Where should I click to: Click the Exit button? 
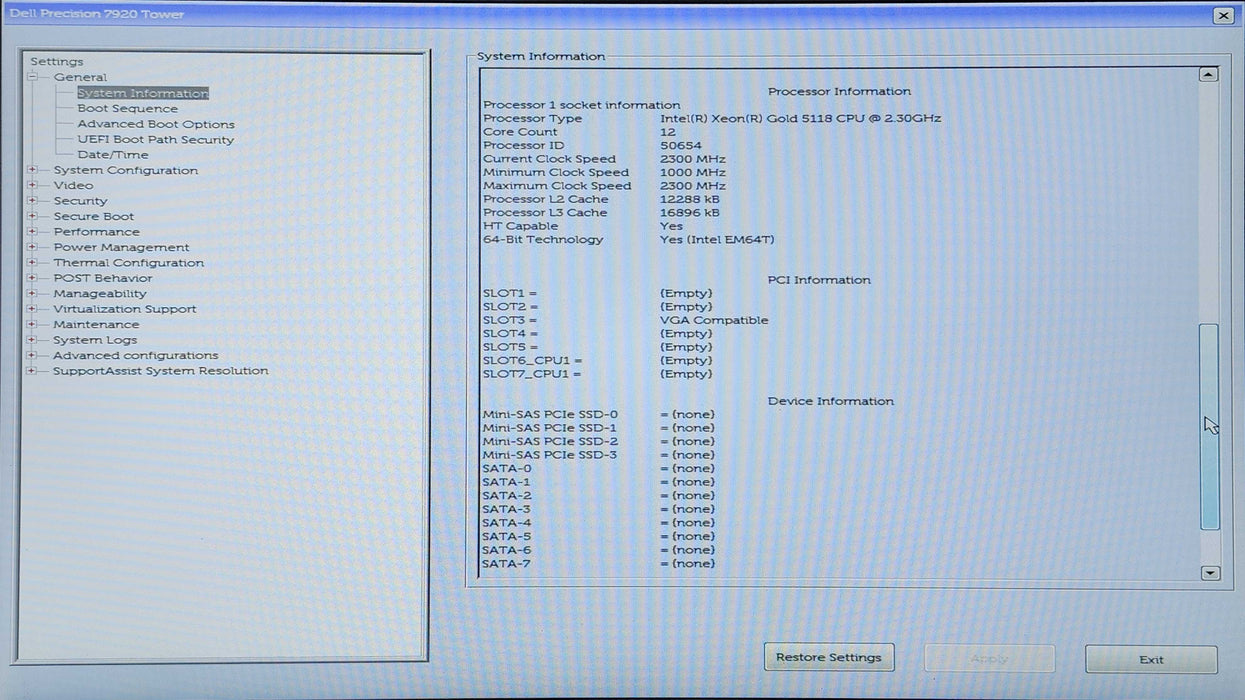[x=1150, y=659]
